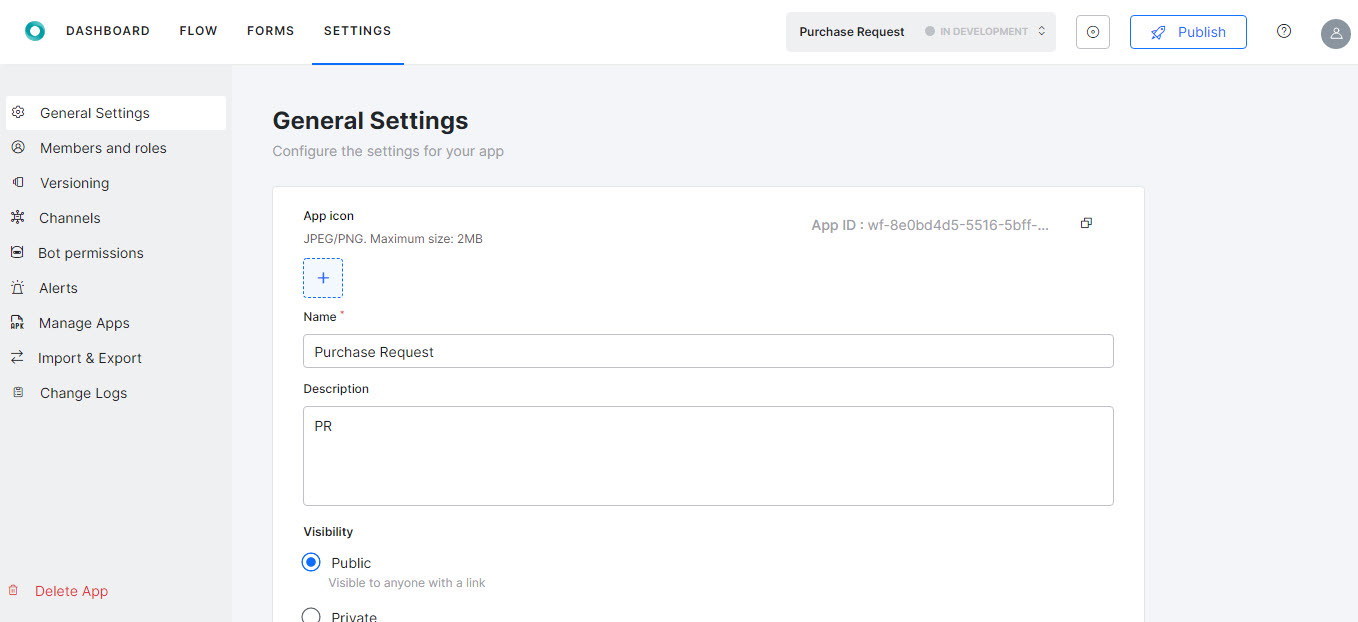Select the Public visibility option
The image size is (1358, 622).
(x=311, y=562)
